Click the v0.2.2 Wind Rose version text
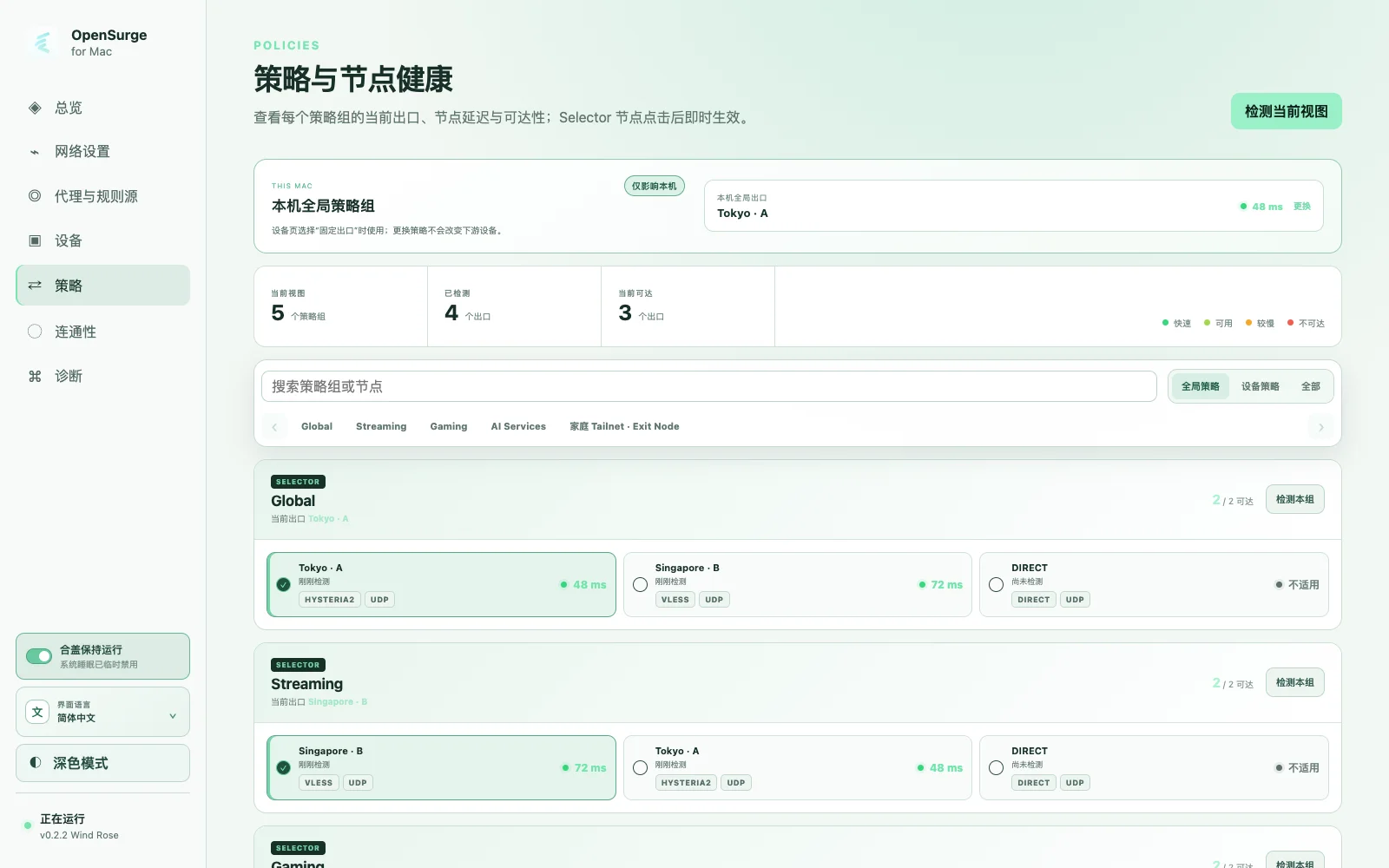1389x868 pixels. point(79,835)
